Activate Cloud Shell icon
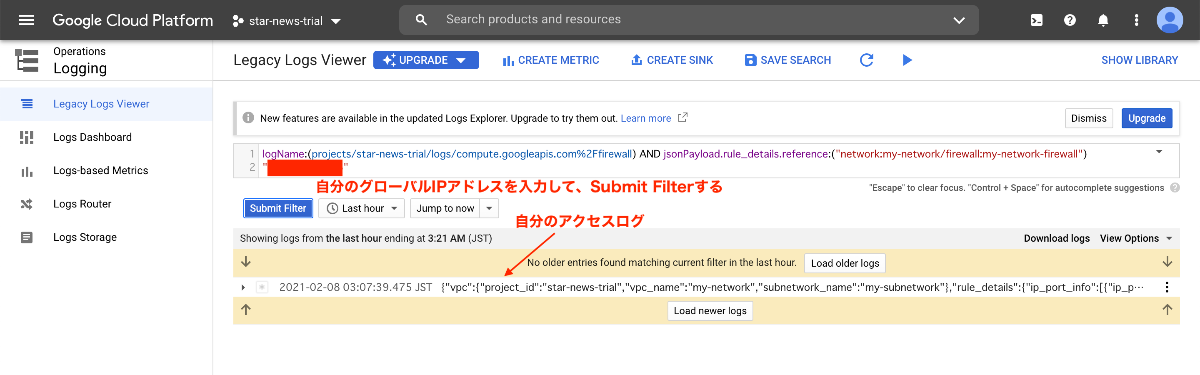 pyautogui.click(x=1038, y=20)
